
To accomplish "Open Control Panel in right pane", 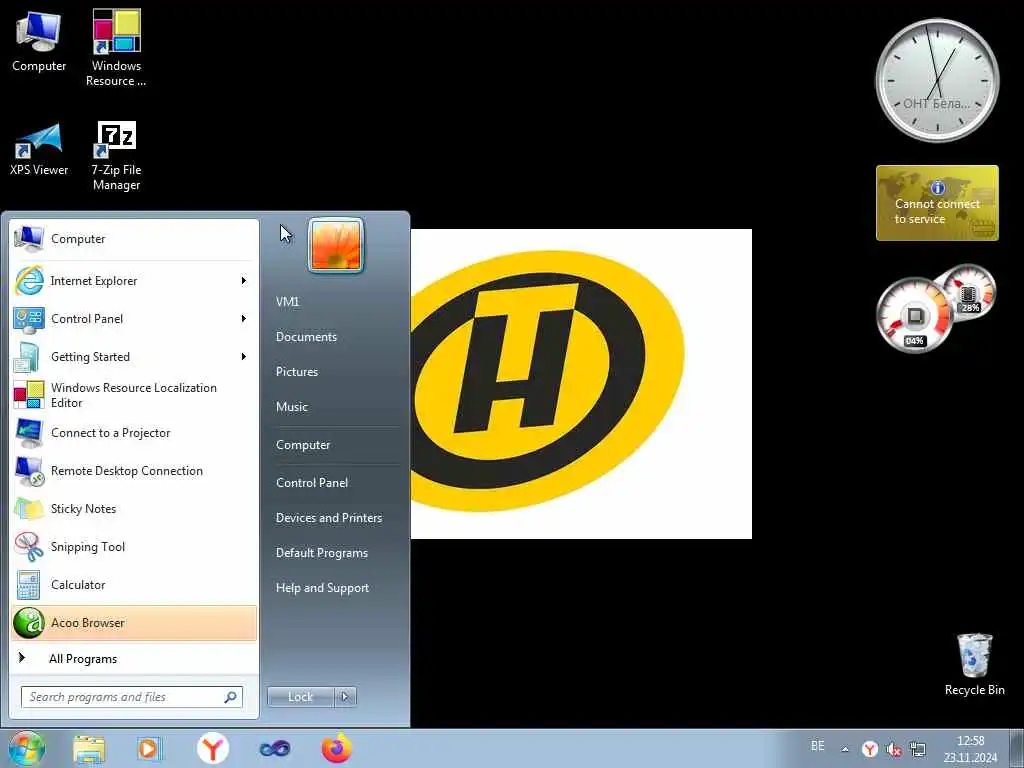I will coord(312,483).
